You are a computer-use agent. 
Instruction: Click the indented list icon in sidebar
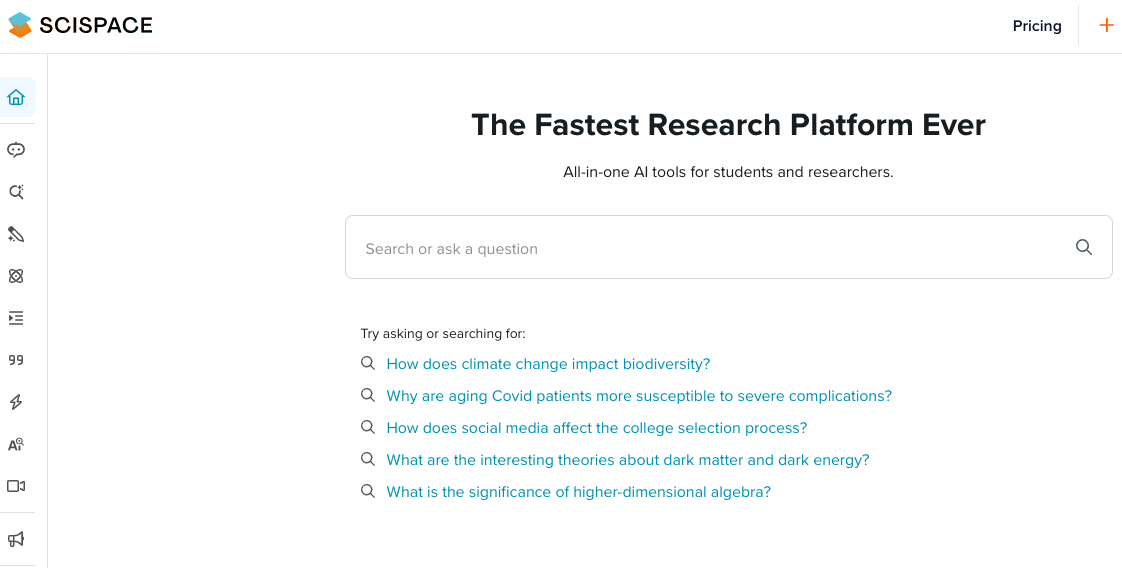click(16, 318)
